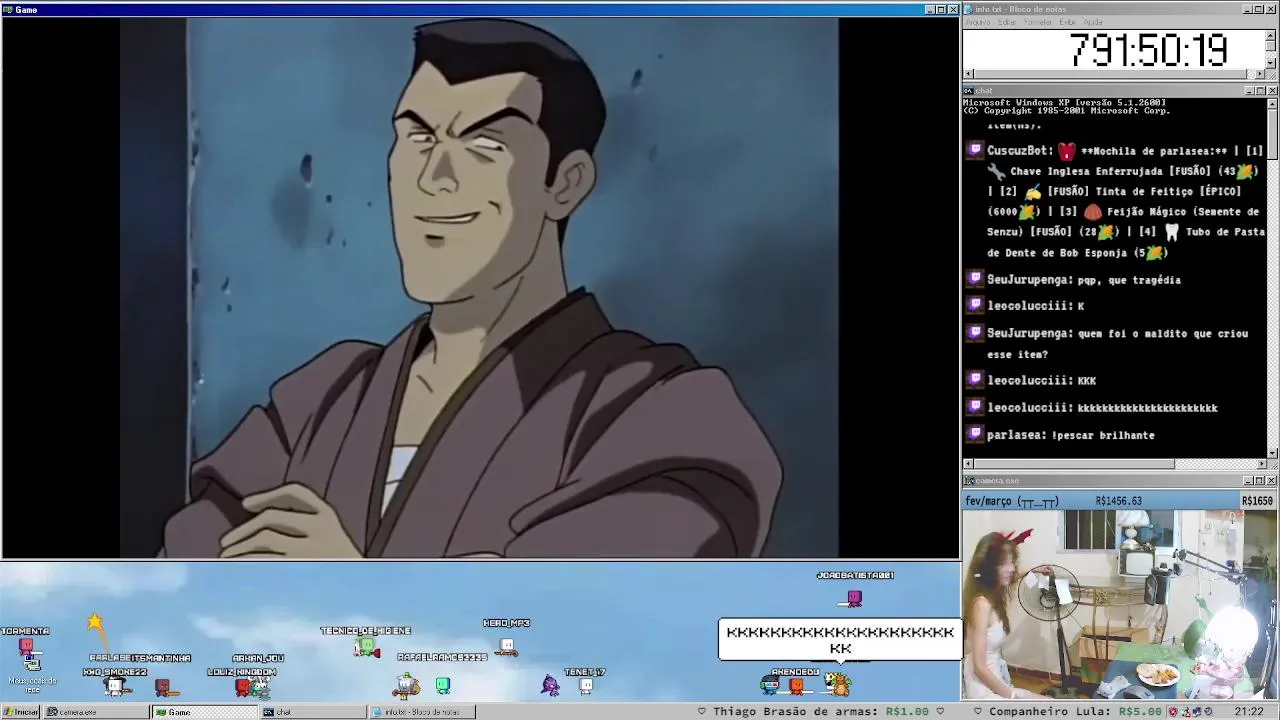Open the Iniciar start button
Viewport: 1280px width, 720px height.
point(20,712)
